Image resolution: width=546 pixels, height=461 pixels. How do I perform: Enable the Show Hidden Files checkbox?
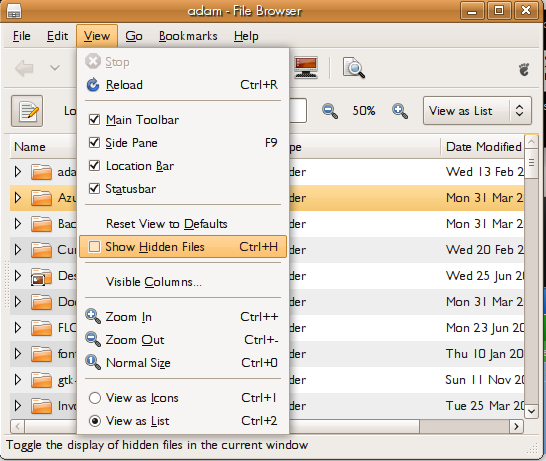pyautogui.click(x=94, y=247)
